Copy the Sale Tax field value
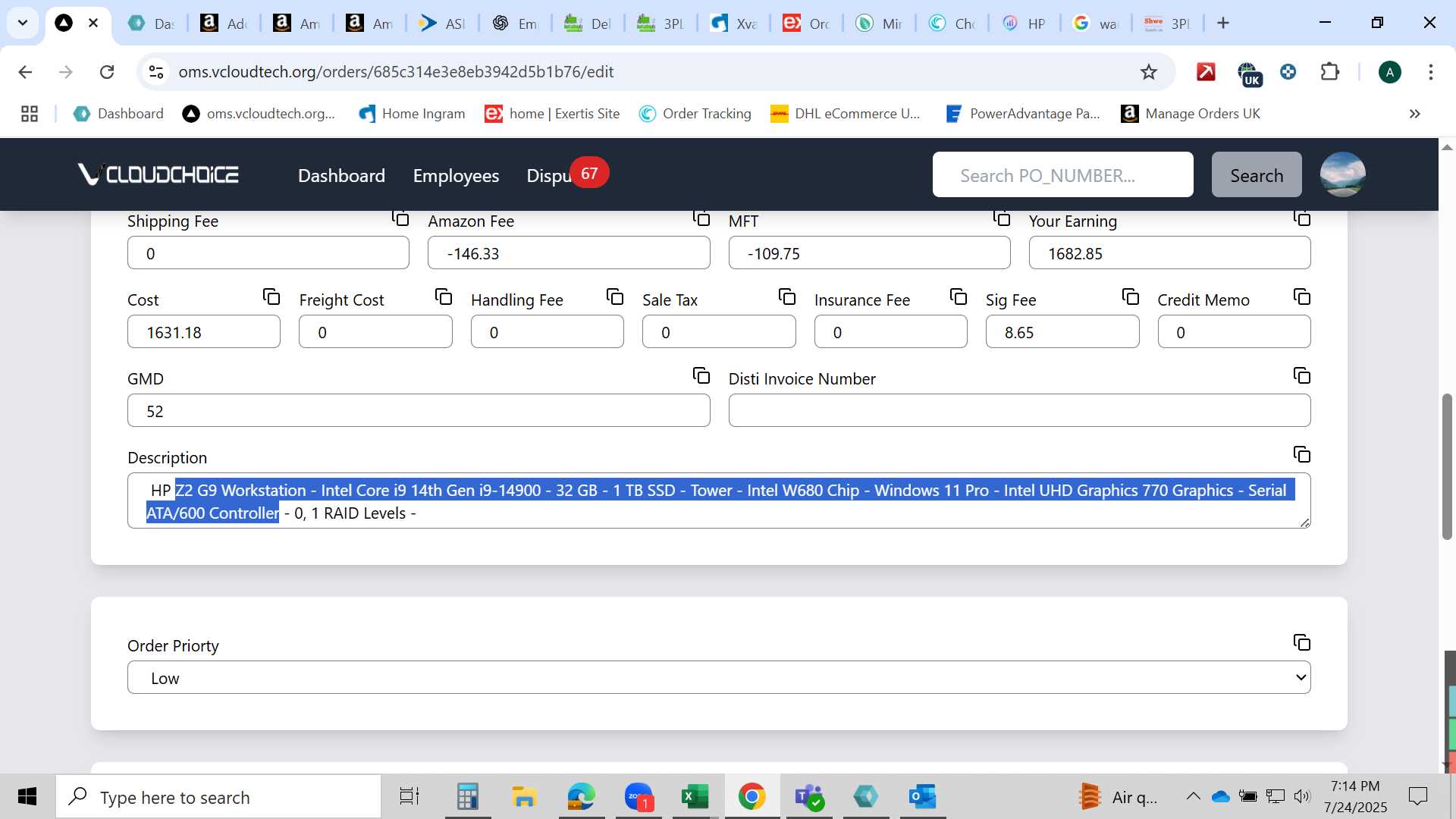Screen dimensions: 1456x819 [x=787, y=297]
